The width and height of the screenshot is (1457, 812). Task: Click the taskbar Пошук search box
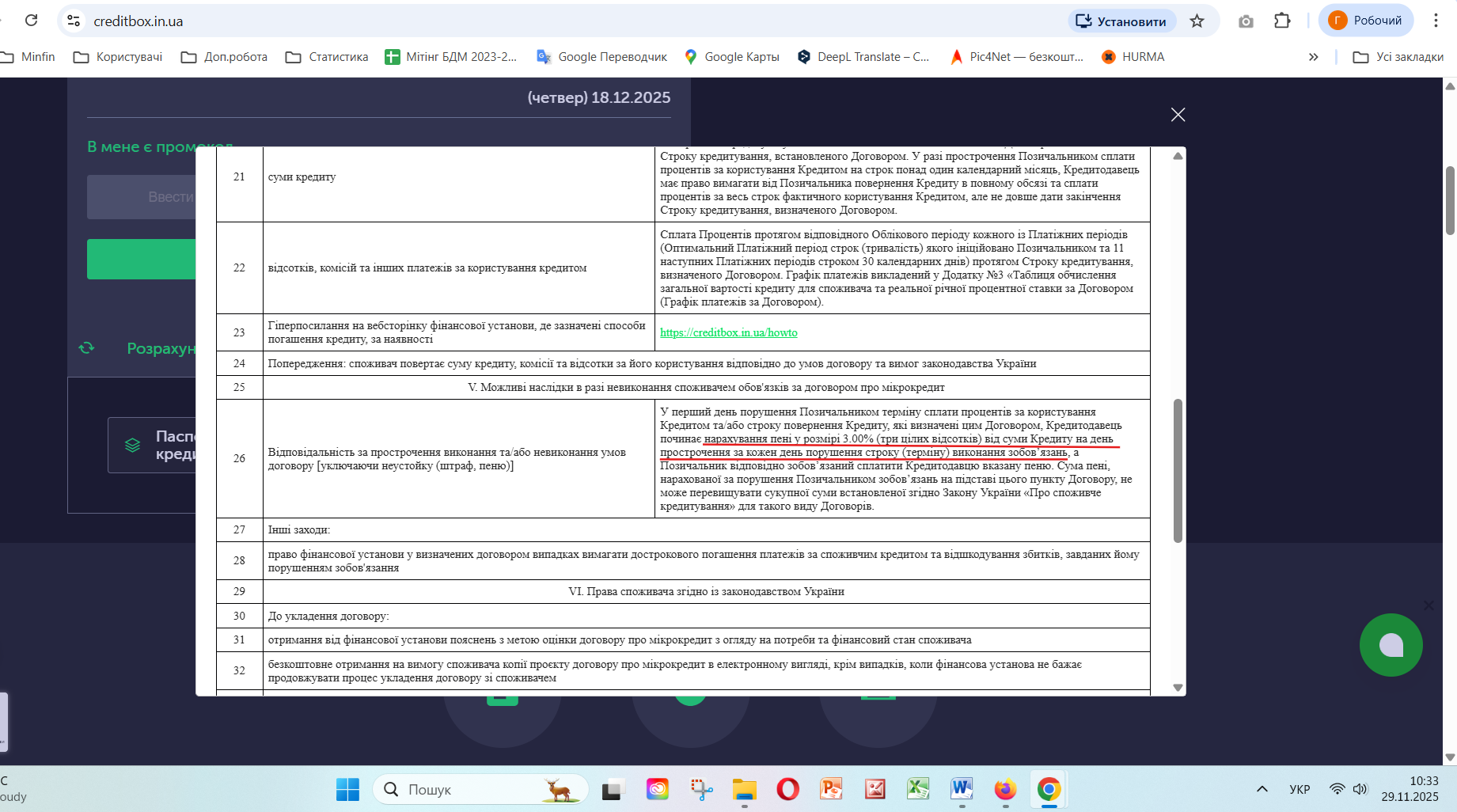coord(480,789)
